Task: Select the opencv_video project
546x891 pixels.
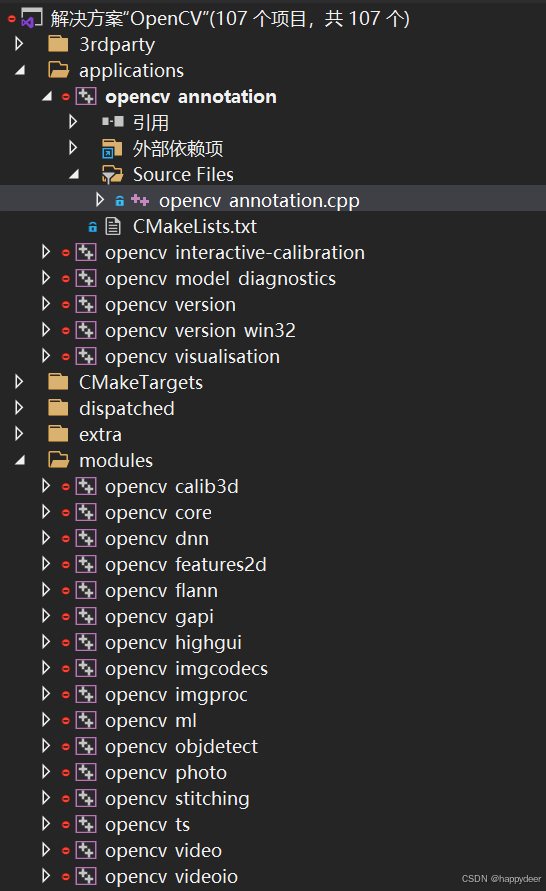Action: point(164,851)
